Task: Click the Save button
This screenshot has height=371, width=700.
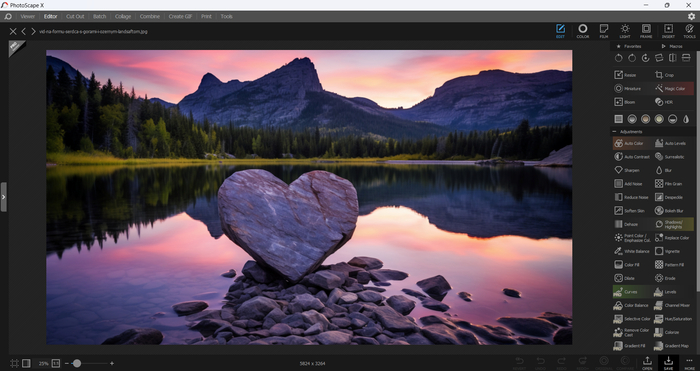Action: click(x=668, y=363)
